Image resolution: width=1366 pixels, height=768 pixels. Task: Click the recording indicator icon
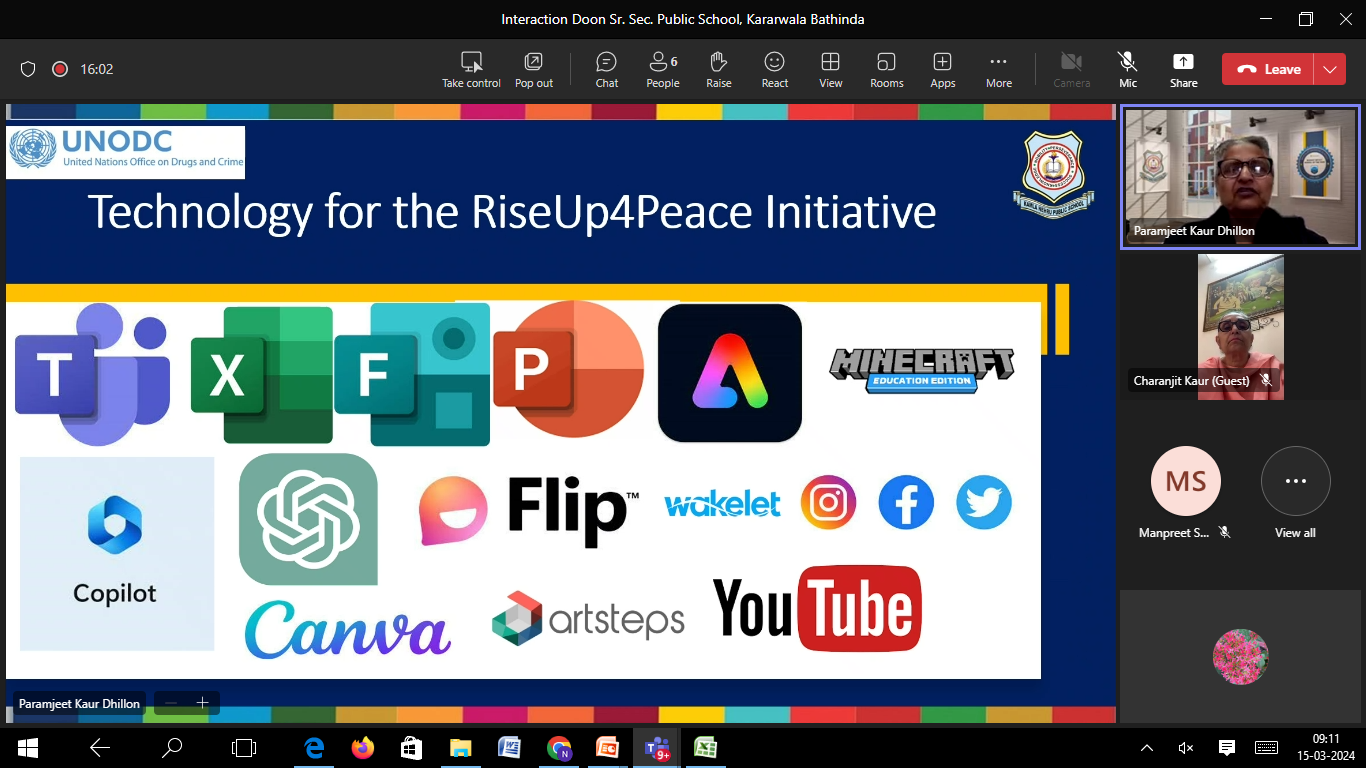[x=60, y=69]
